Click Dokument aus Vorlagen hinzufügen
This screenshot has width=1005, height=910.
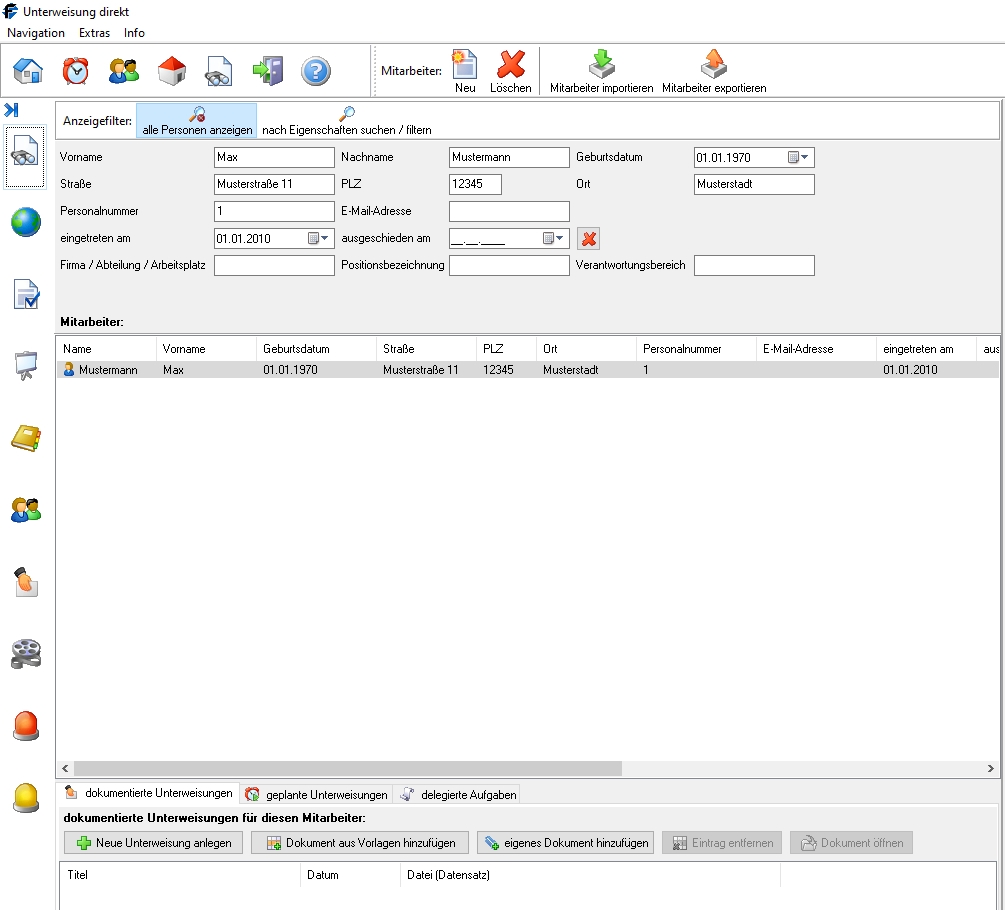360,843
